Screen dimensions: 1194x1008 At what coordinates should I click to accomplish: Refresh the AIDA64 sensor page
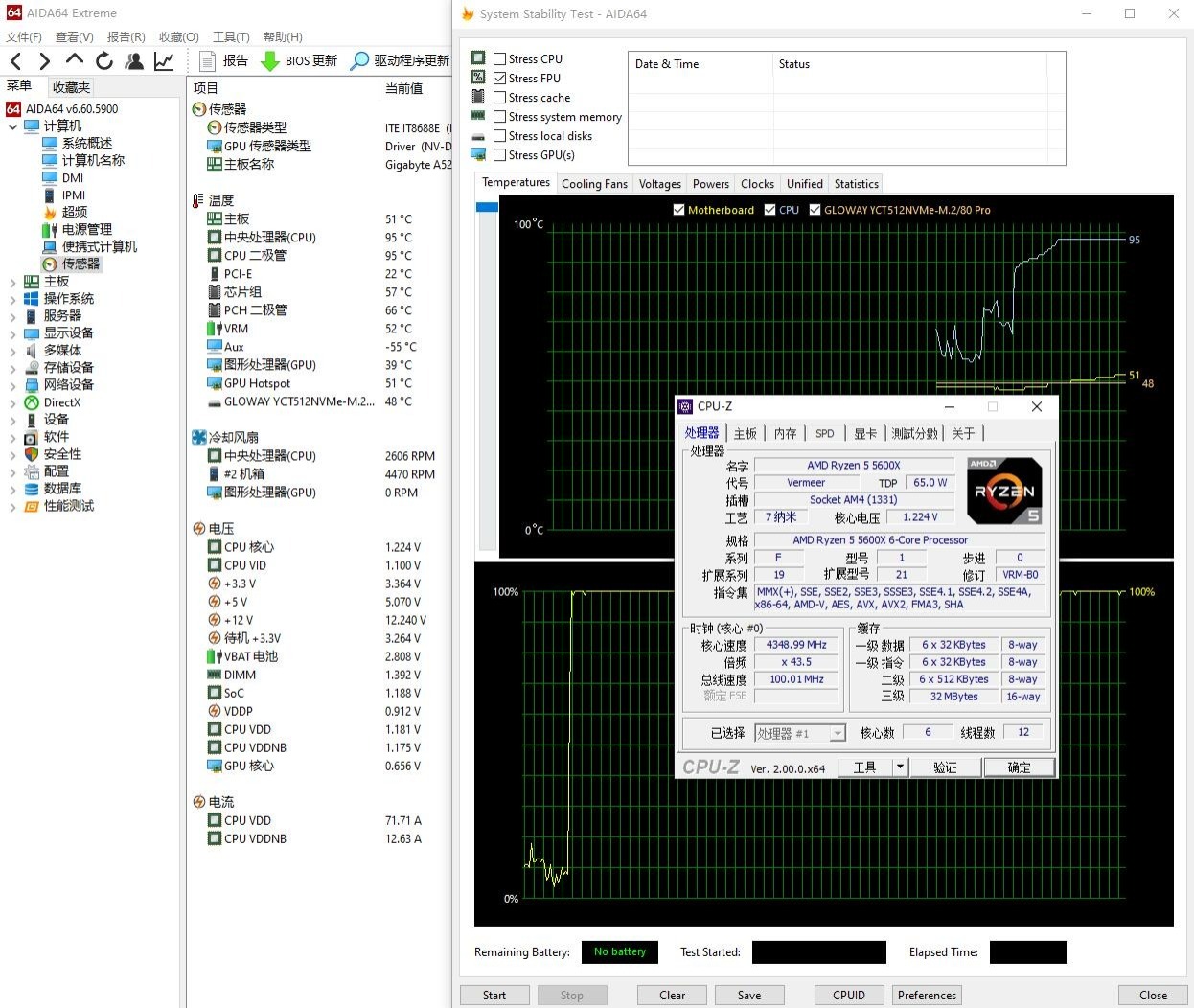pos(104,61)
